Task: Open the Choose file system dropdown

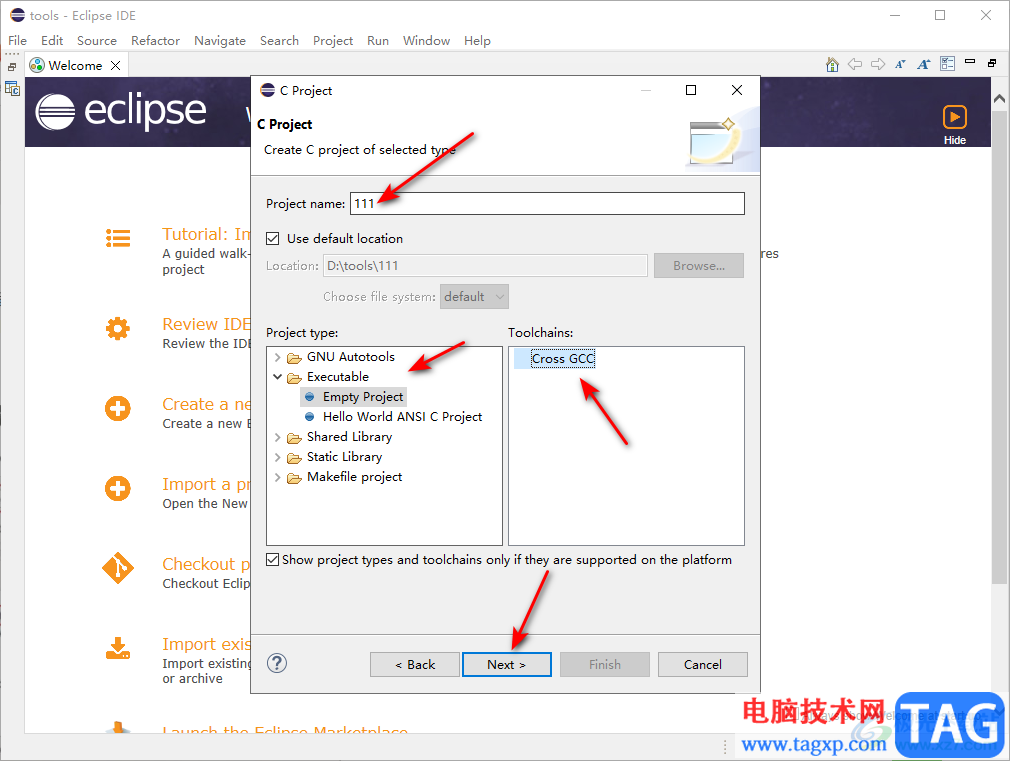Action: 474,297
